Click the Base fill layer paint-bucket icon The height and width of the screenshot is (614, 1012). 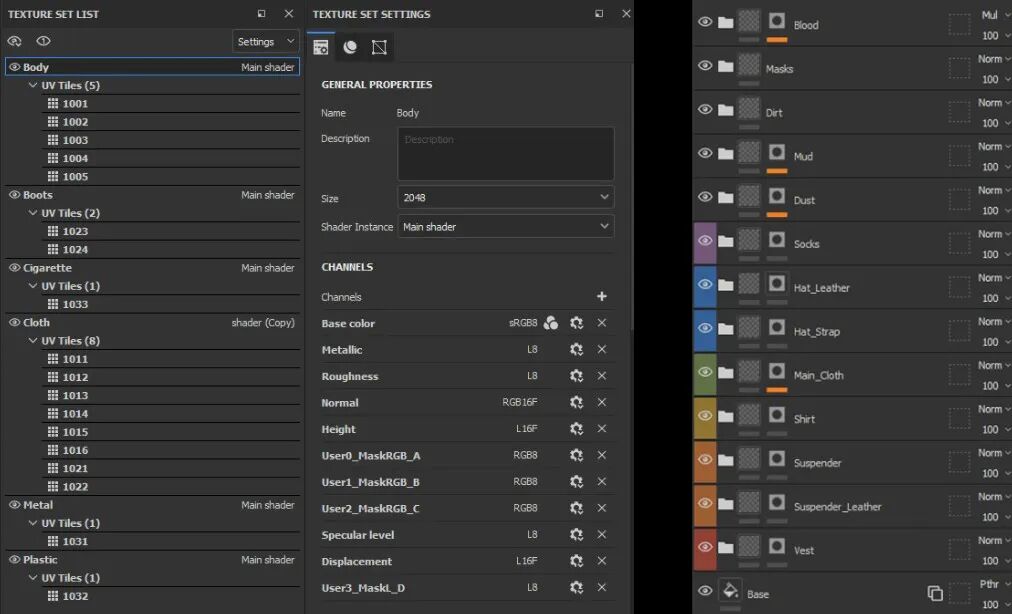[731, 590]
